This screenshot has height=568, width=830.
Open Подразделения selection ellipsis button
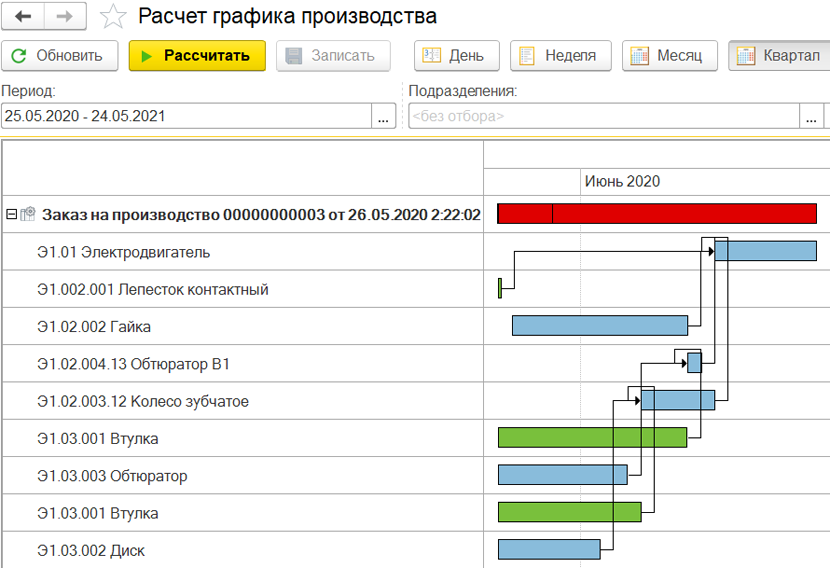[811, 116]
